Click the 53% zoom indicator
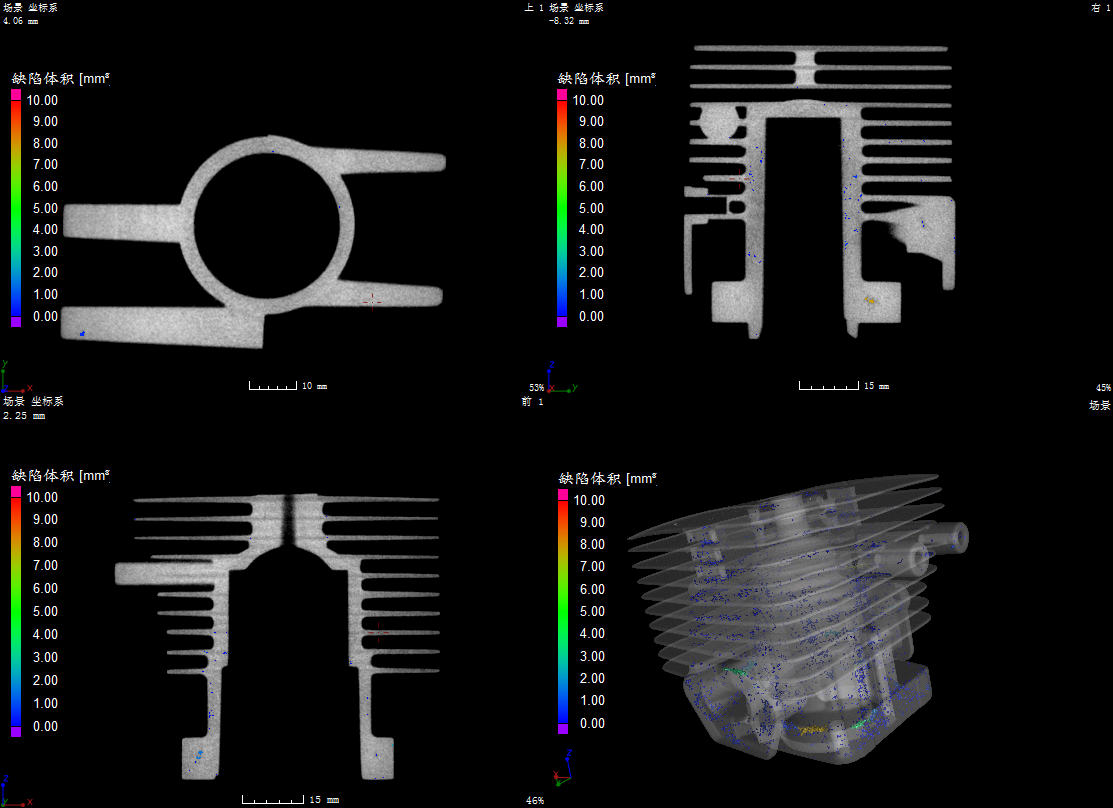The image size is (1113, 808). 536,387
